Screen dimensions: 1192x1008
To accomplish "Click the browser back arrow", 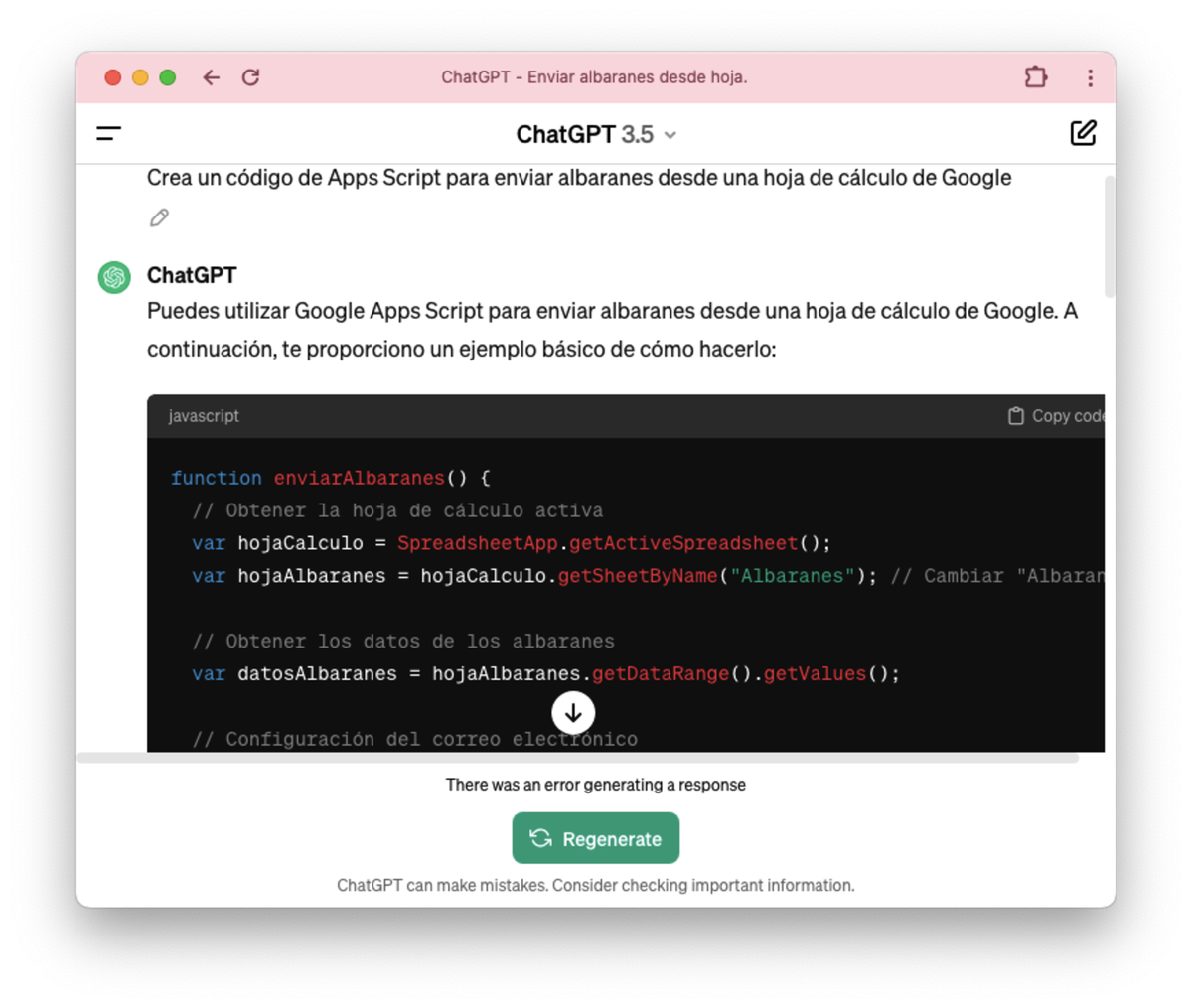I will [x=211, y=76].
